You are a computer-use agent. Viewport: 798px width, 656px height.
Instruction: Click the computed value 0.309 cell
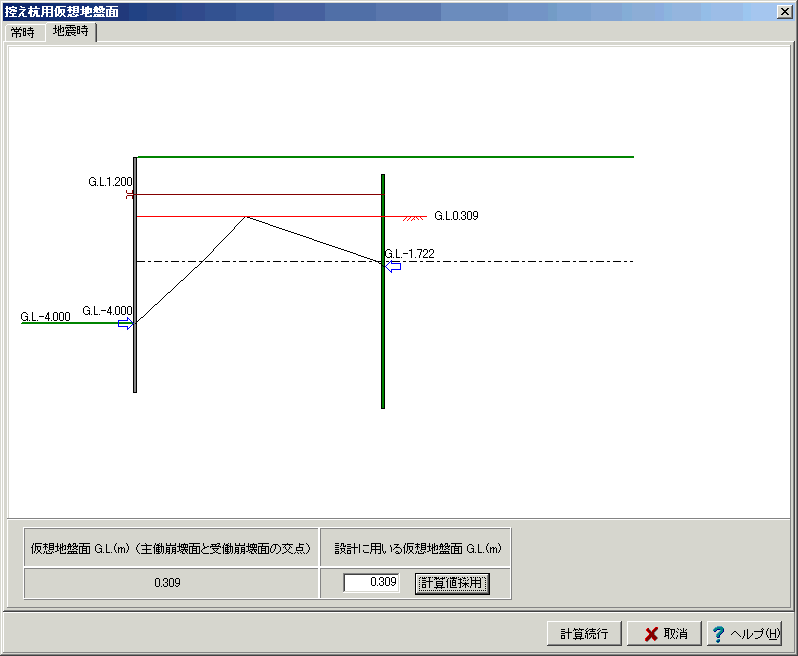[171, 583]
